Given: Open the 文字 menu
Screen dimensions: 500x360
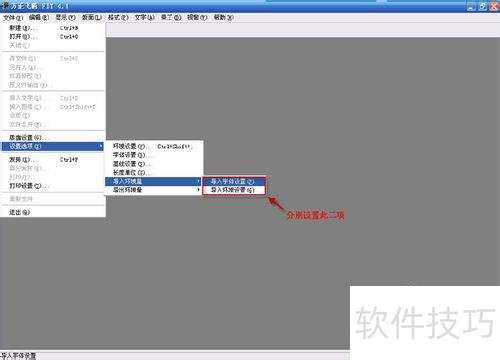Looking at the screenshot, I should tap(144, 17).
